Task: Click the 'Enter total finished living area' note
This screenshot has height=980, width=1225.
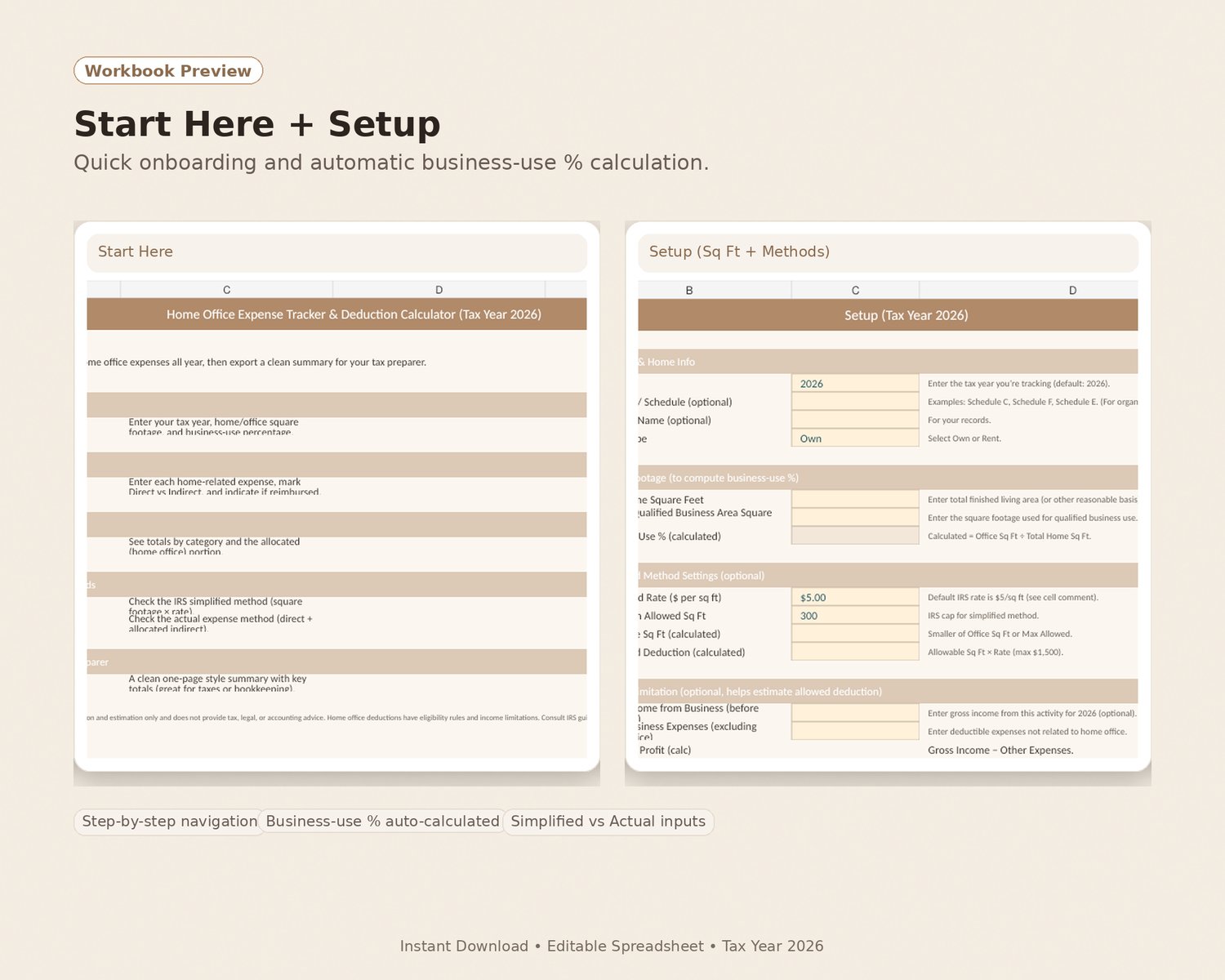Action: point(1033,500)
